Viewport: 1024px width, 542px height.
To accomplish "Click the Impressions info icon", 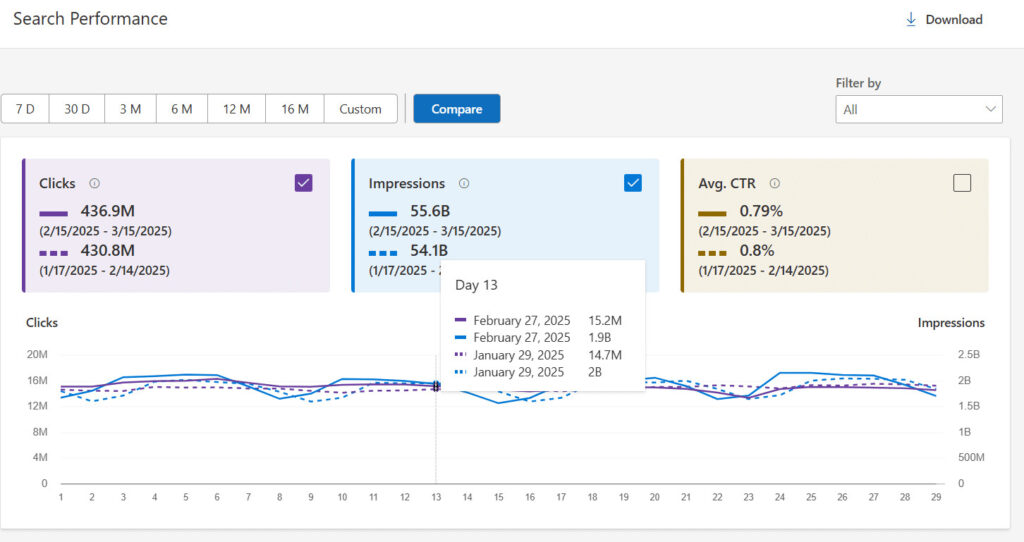I will point(464,183).
